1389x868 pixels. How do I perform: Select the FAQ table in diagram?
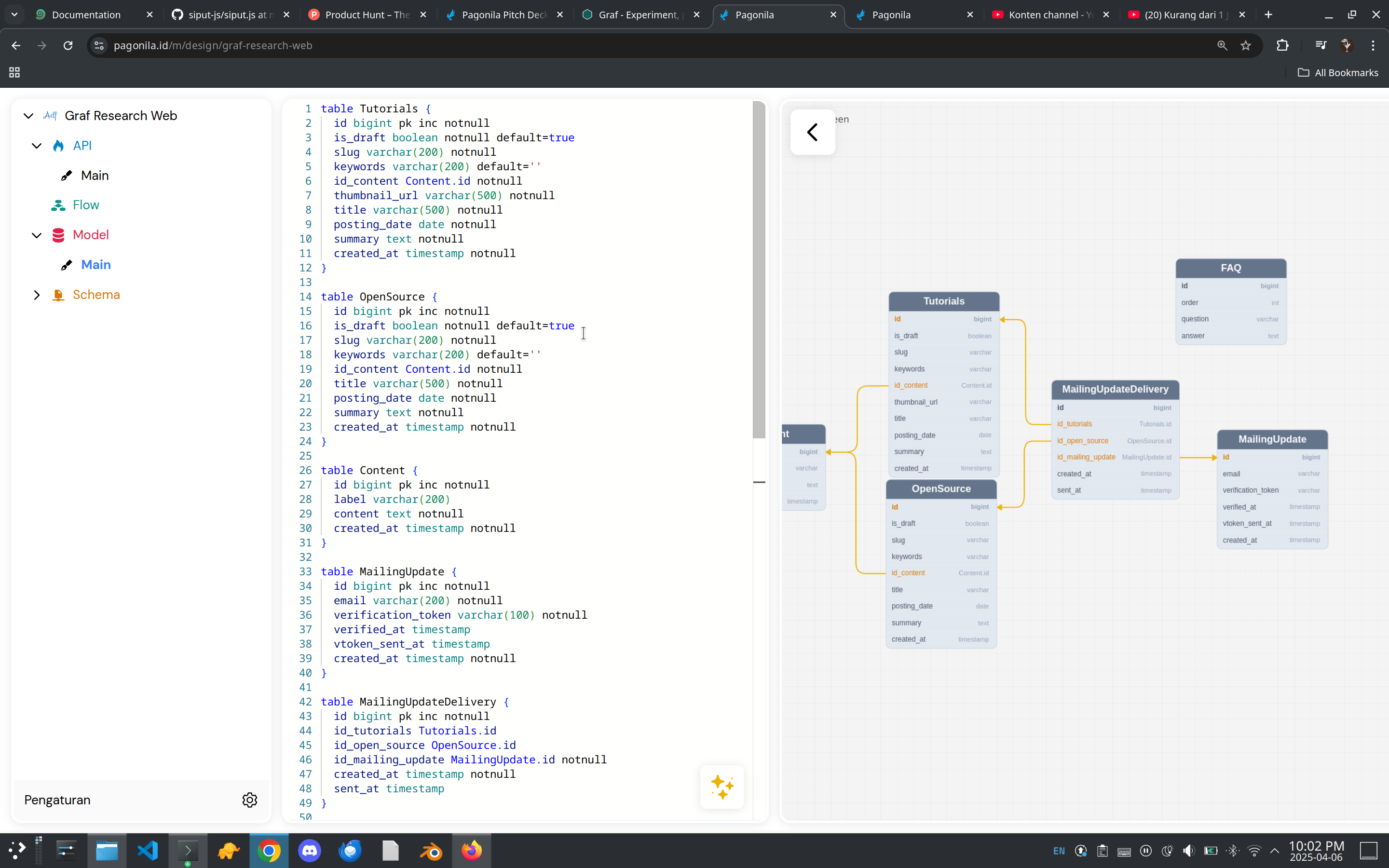1231,268
